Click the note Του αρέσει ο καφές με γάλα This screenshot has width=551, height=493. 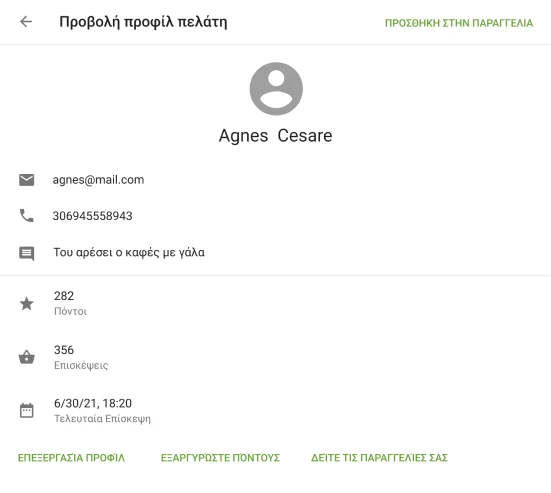coord(129,253)
